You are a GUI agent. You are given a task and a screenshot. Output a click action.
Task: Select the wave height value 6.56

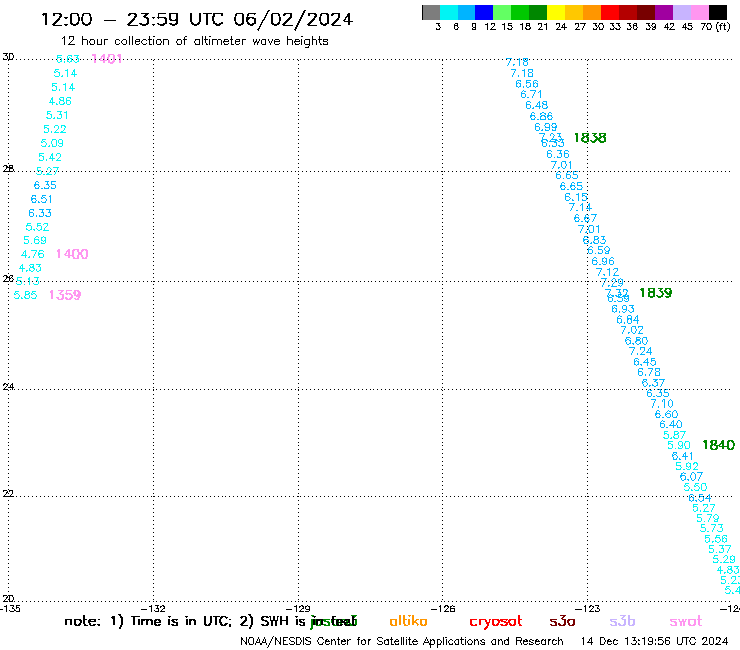tap(527, 84)
